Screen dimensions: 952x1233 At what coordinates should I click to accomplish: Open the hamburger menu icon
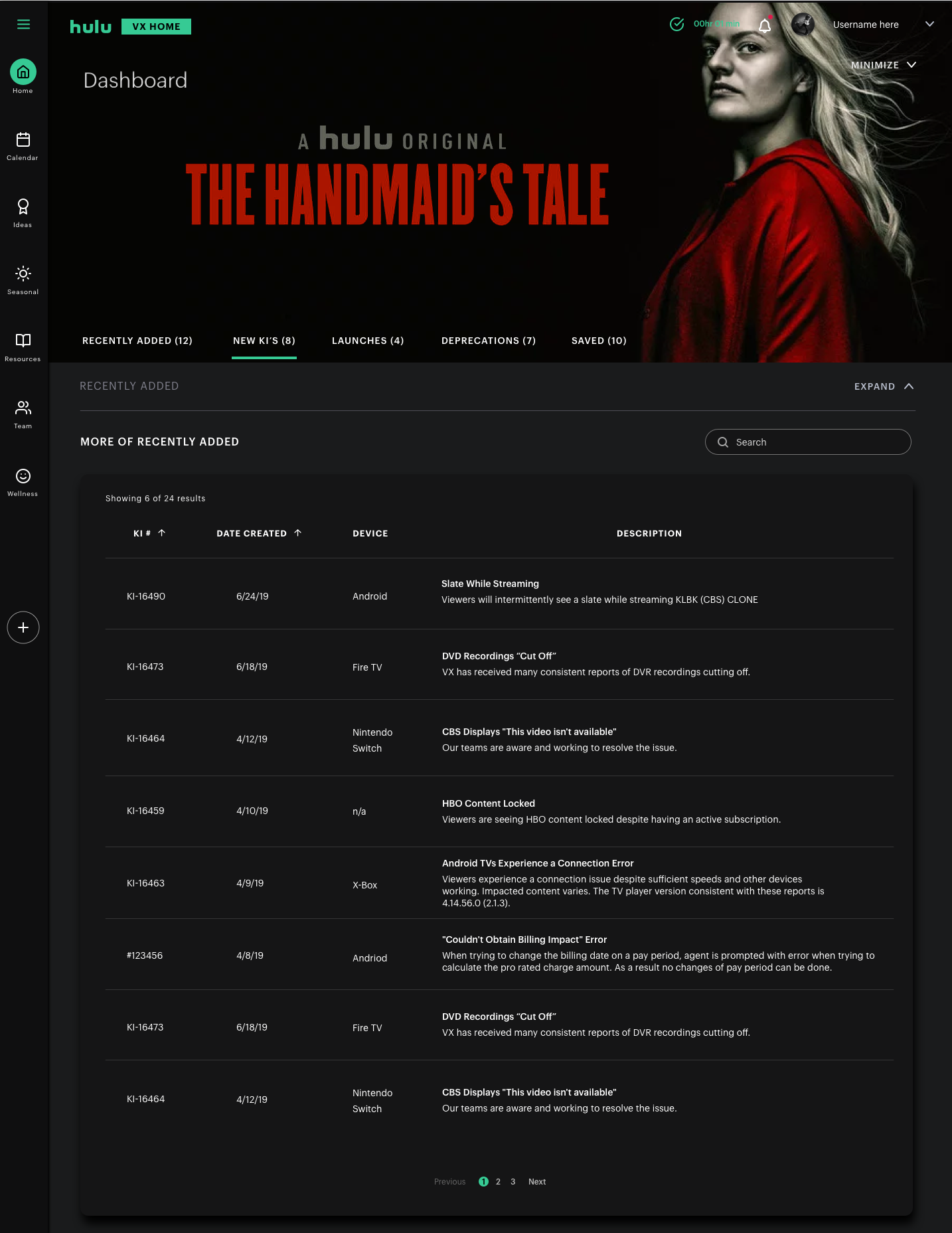(x=23, y=25)
